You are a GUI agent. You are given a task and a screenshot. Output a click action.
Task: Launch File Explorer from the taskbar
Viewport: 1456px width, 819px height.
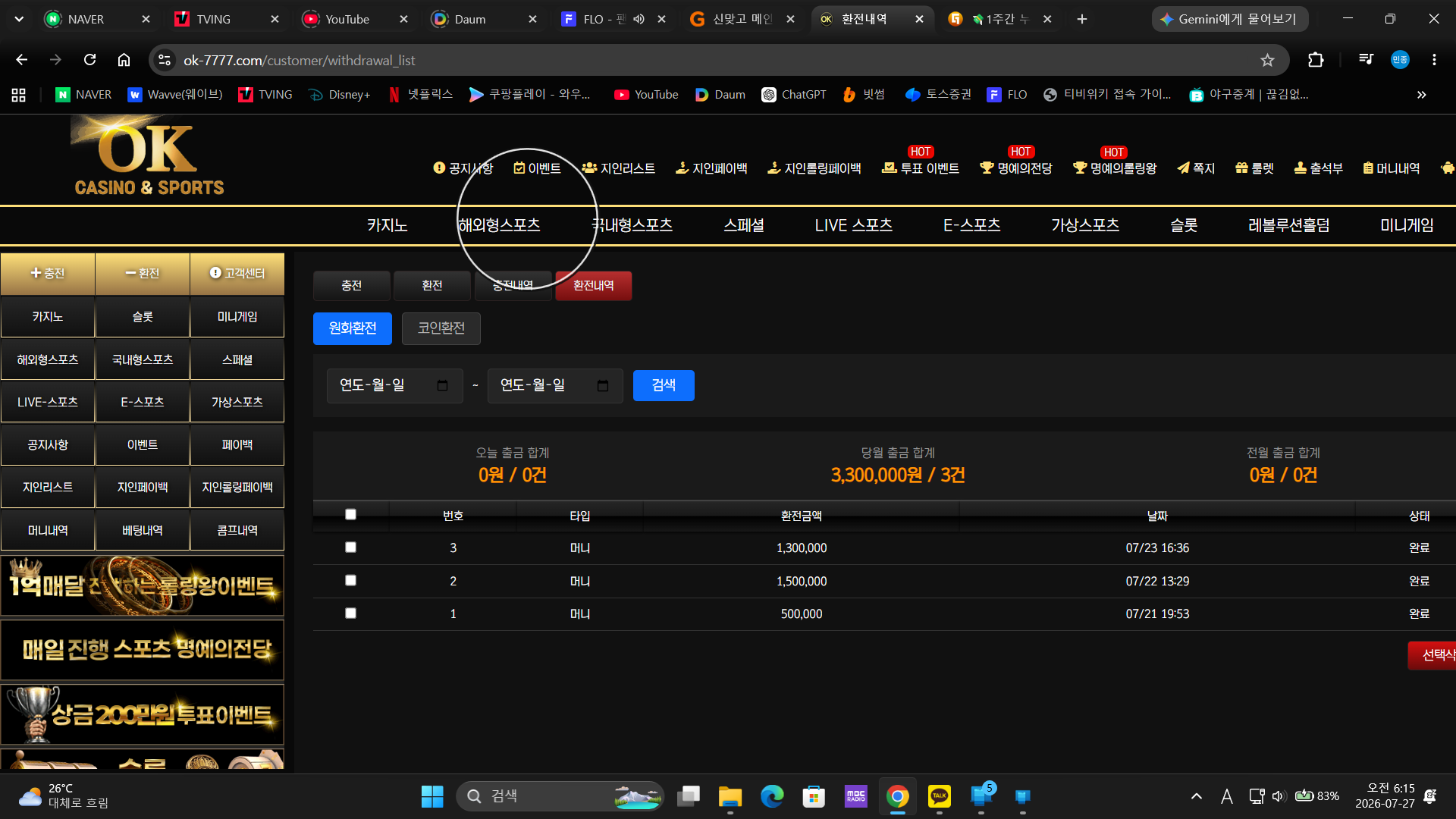[x=730, y=796]
